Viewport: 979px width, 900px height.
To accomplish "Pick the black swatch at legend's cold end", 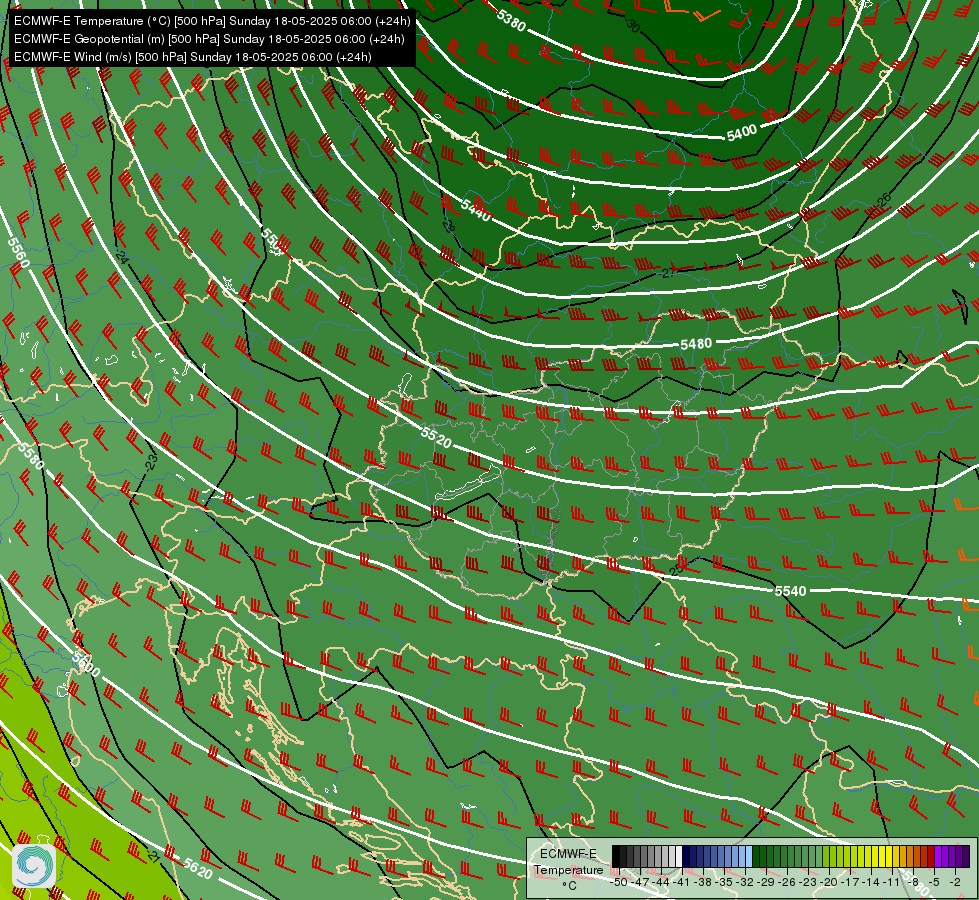I will point(616,856).
